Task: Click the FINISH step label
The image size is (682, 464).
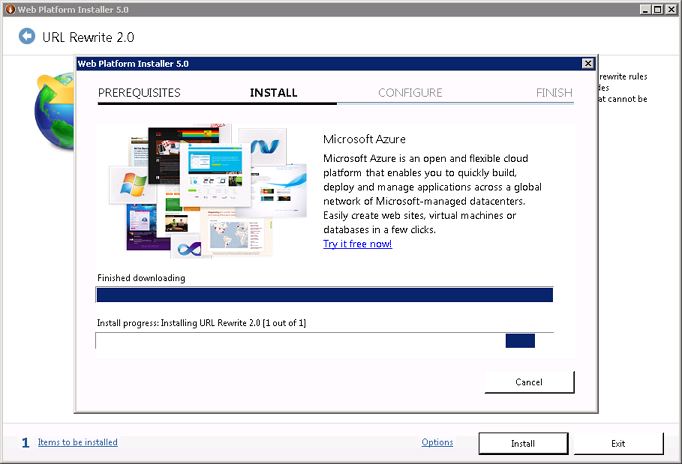Action: tap(554, 93)
